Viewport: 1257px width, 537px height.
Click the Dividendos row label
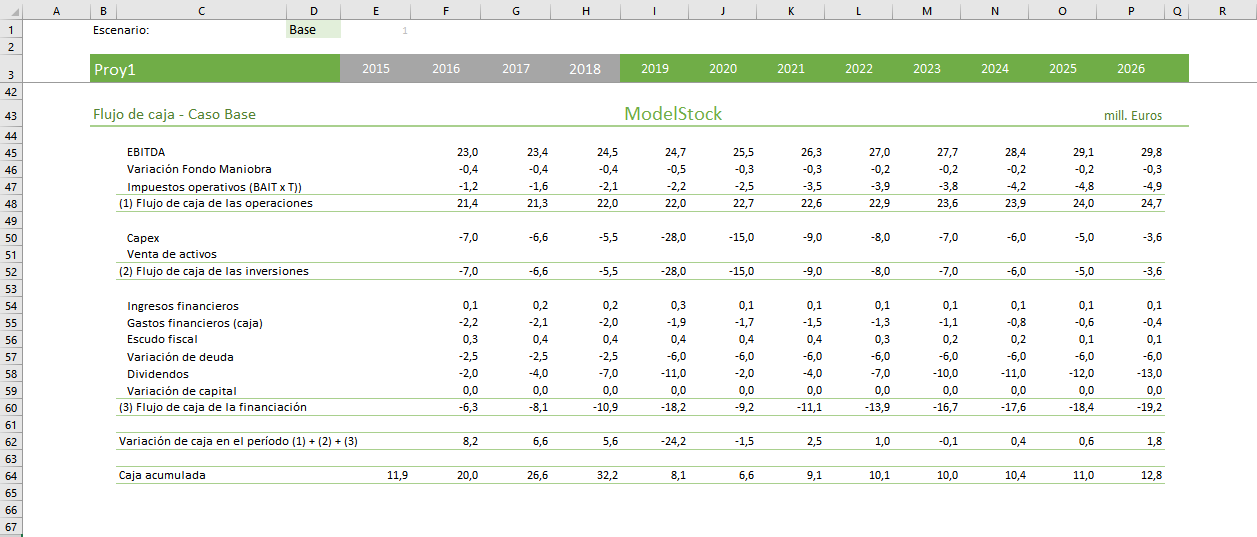156,373
